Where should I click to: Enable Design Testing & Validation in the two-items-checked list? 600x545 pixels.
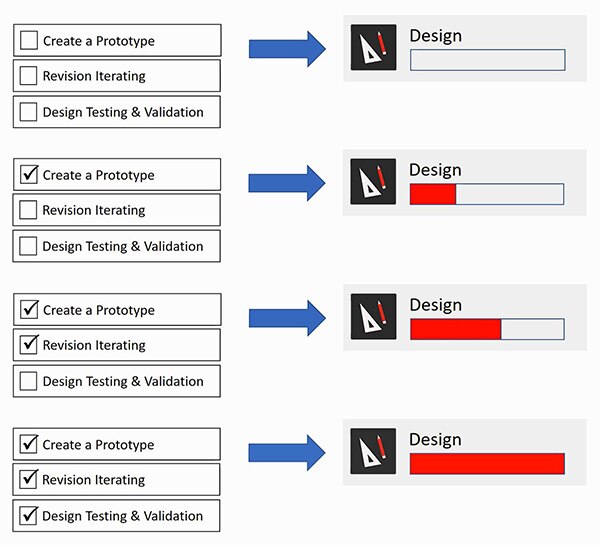click(29, 381)
